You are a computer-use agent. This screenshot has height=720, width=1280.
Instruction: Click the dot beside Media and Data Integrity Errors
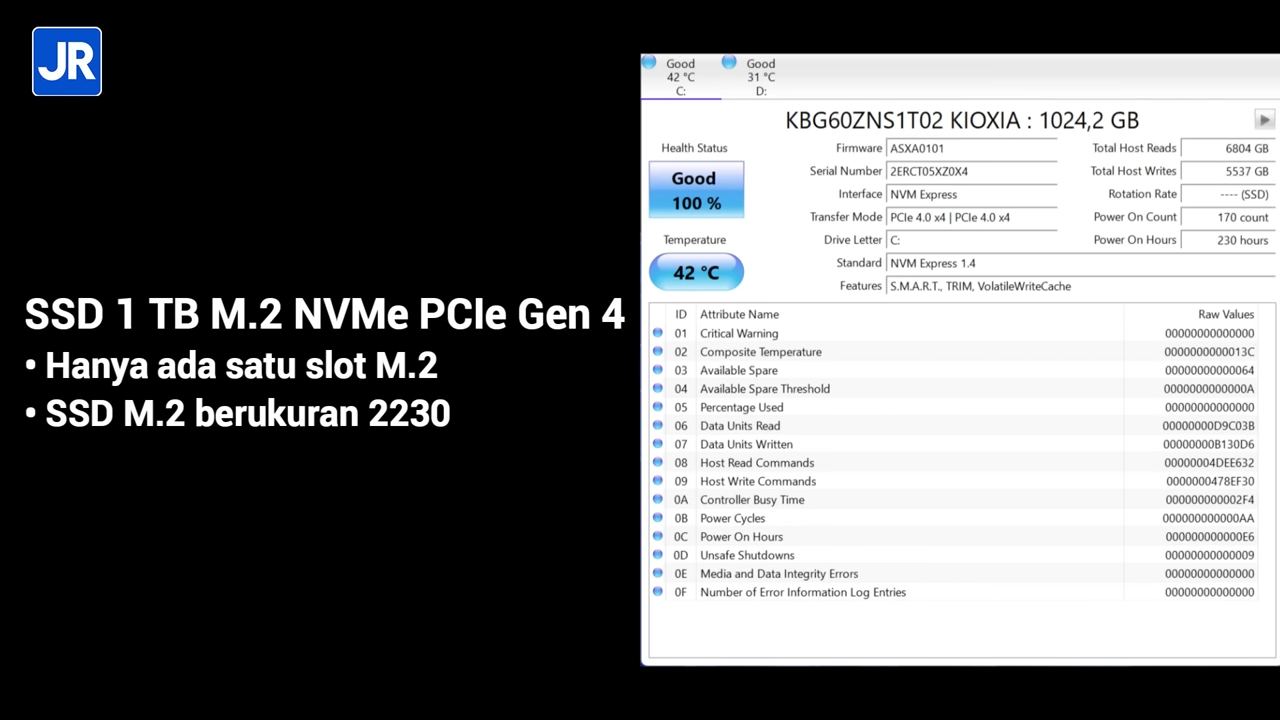[657, 573]
